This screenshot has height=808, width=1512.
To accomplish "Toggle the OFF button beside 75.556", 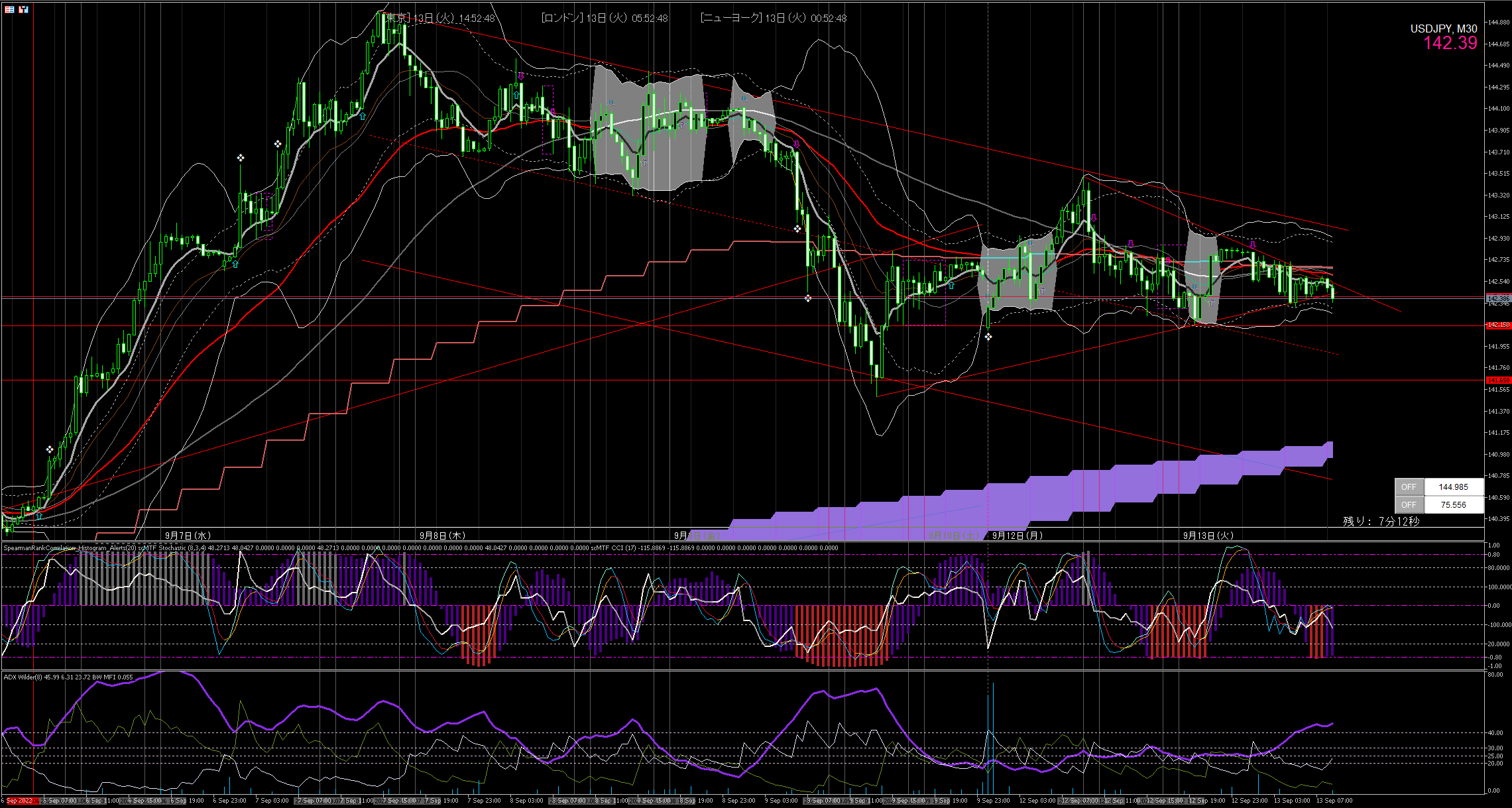I will pyautogui.click(x=1409, y=505).
